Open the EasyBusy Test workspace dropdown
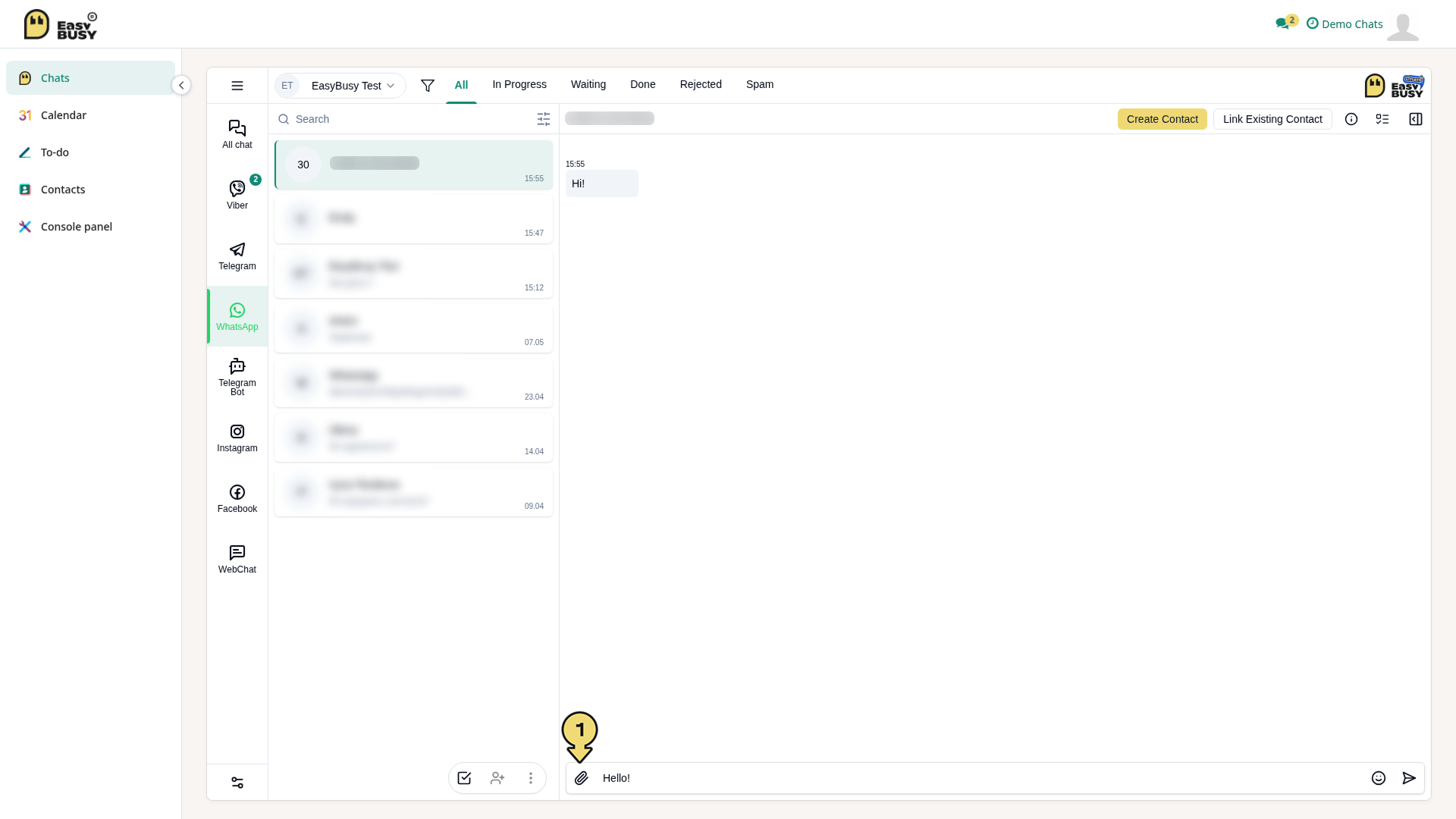 click(340, 86)
